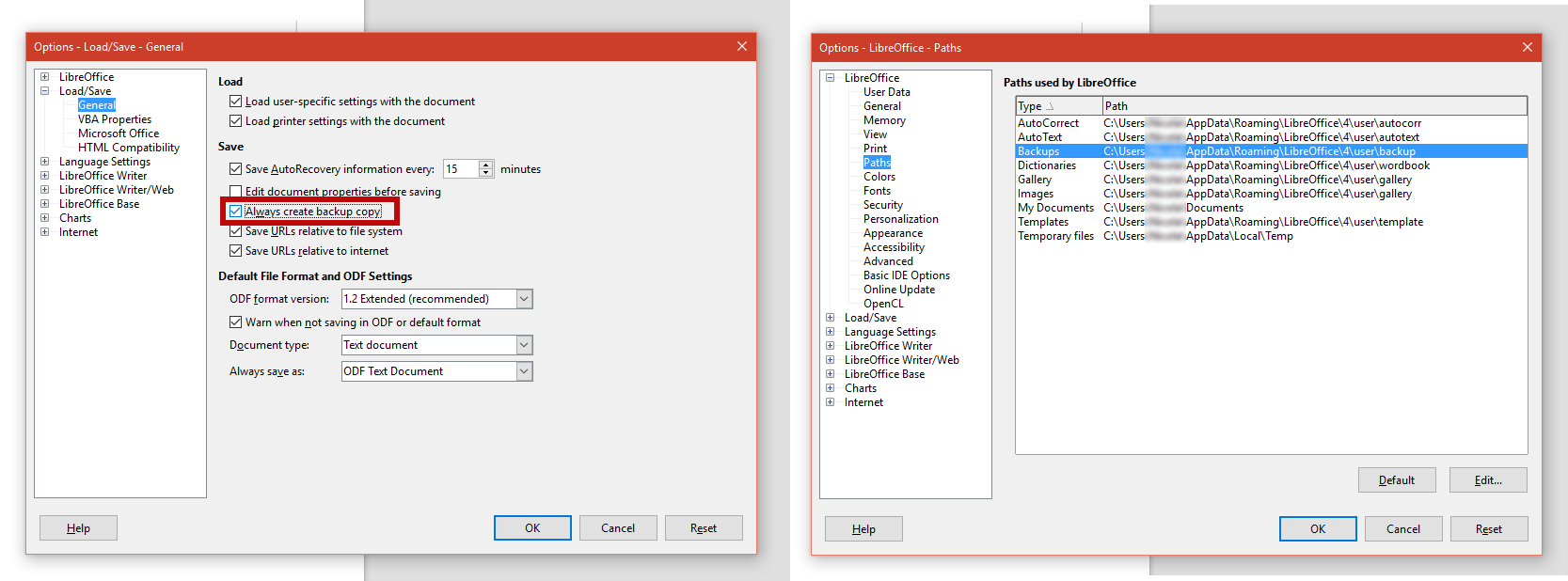Expand LibreOffice Base in the Load/Save dialog
The height and width of the screenshot is (581, 1568).
44,204
